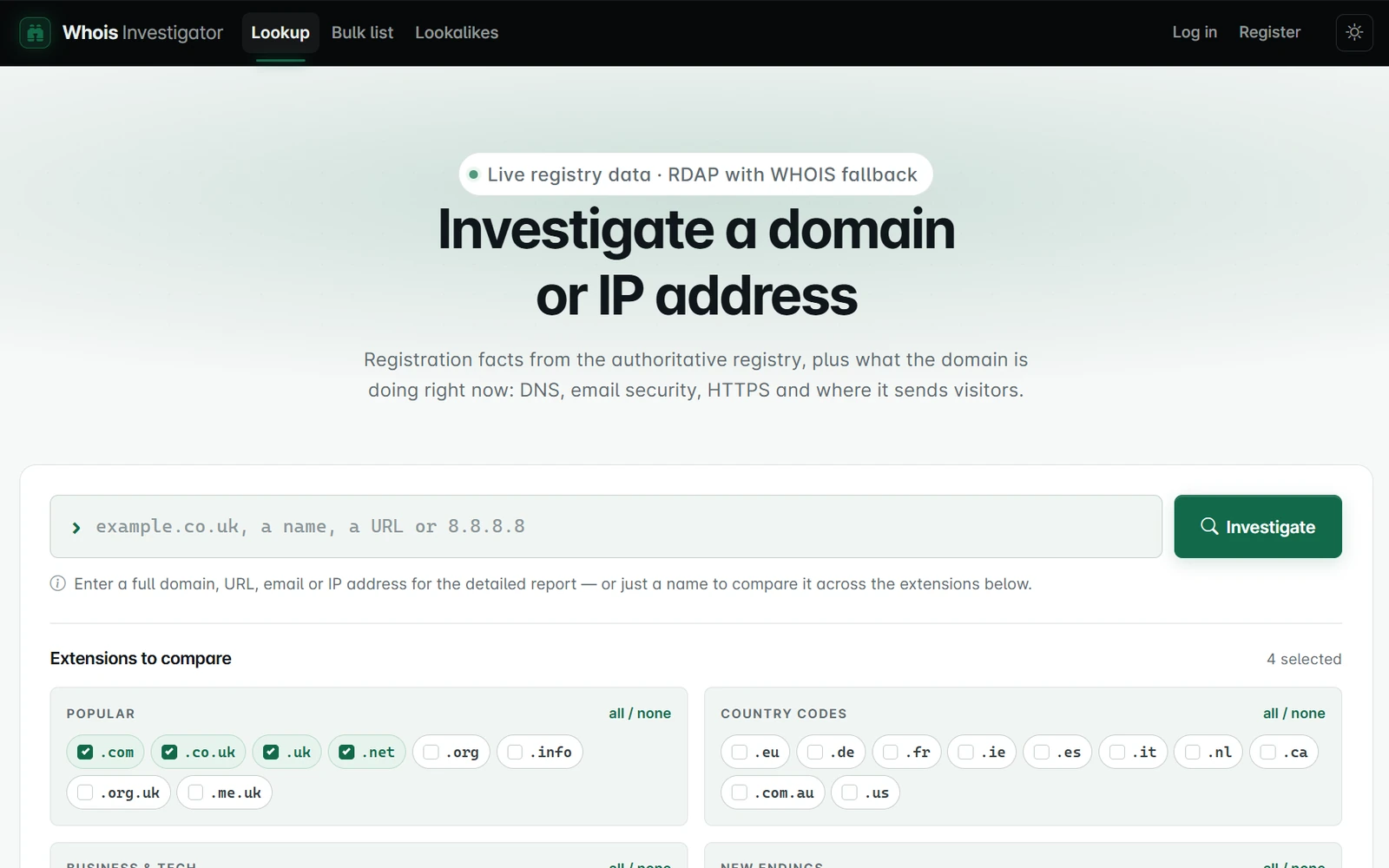Screen dimensions: 1389x868
Task: Go to the Lookalikes tab
Action: point(457,33)
